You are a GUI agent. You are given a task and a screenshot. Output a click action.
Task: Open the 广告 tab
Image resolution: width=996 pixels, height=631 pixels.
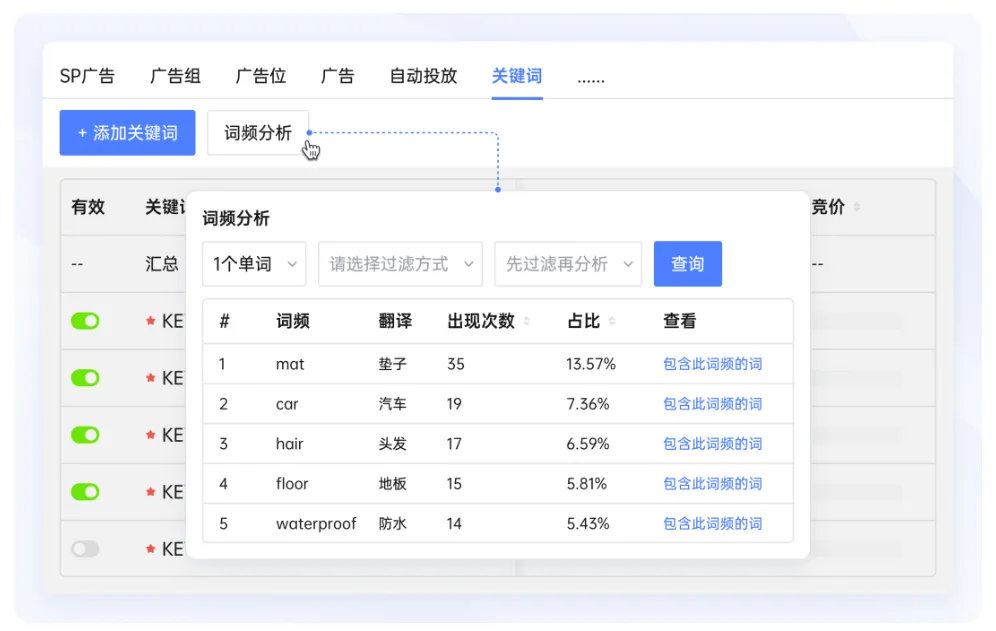click(x=337, y=76)
